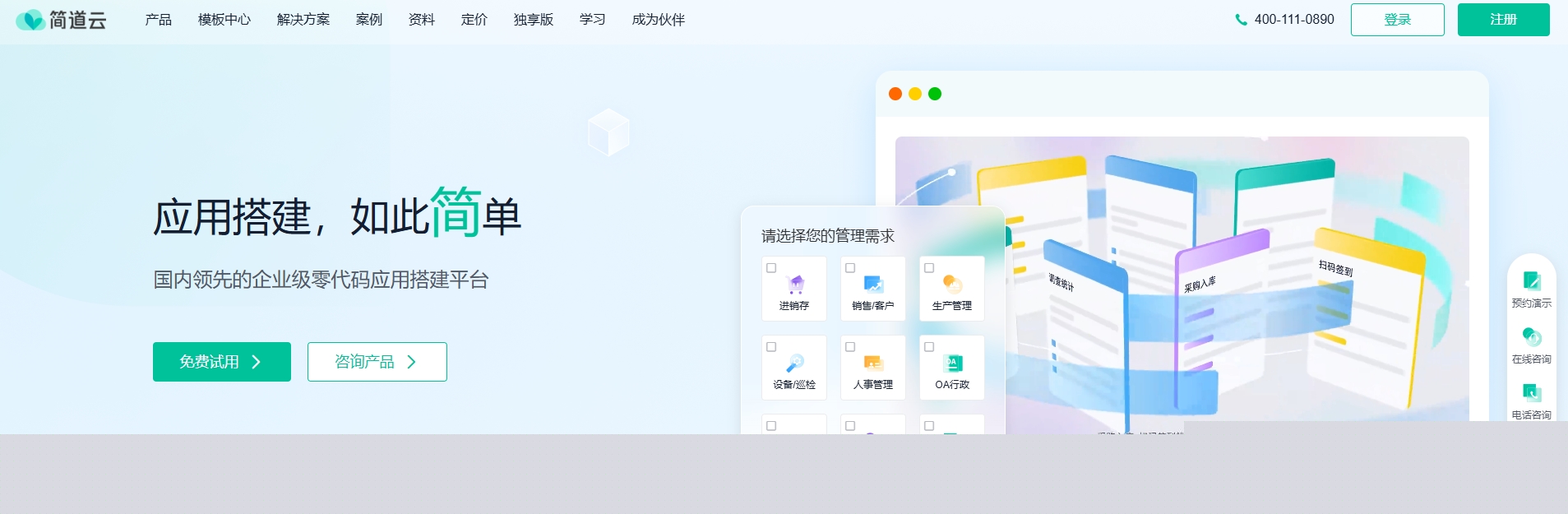Check the 人事管理 checkbox
Viewport: 1568px width, 514px height.
point(850,347)
